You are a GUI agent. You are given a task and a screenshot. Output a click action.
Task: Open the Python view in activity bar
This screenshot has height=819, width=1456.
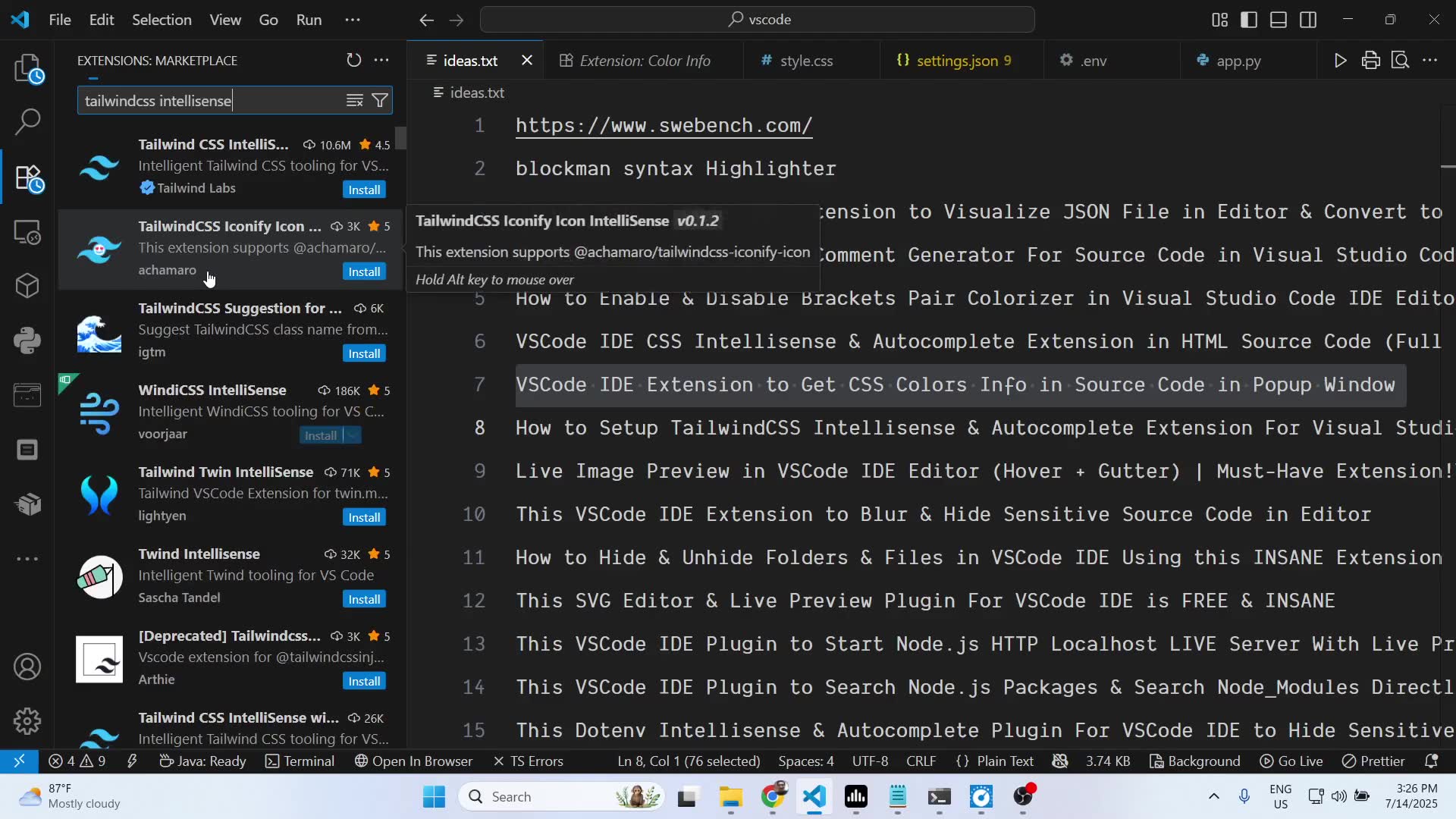click(28, 340)
